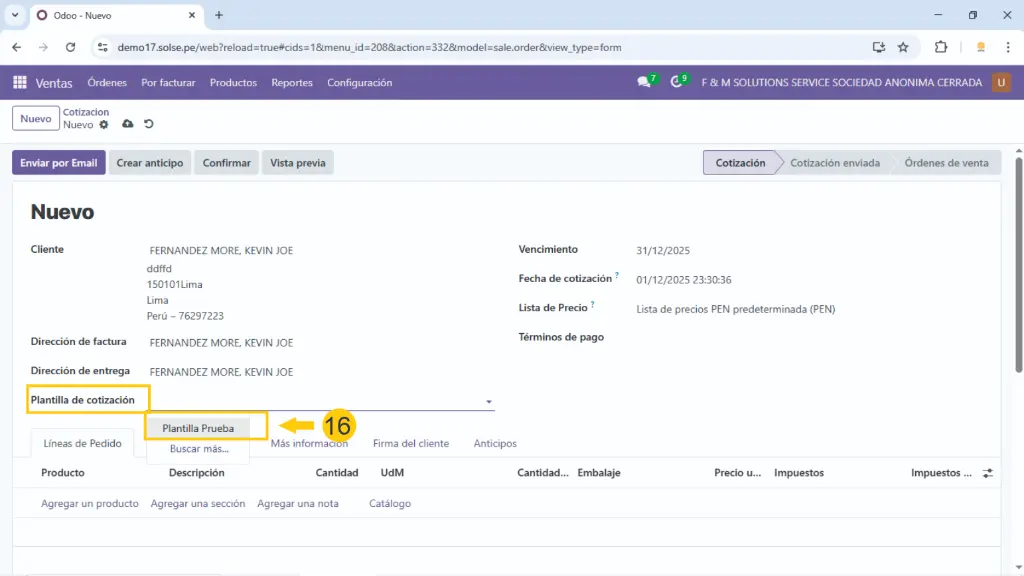Screen dimensions: 1024x576
Task: Open the activities clock icon
Action: pyautogui.click(x=678, y=83)
